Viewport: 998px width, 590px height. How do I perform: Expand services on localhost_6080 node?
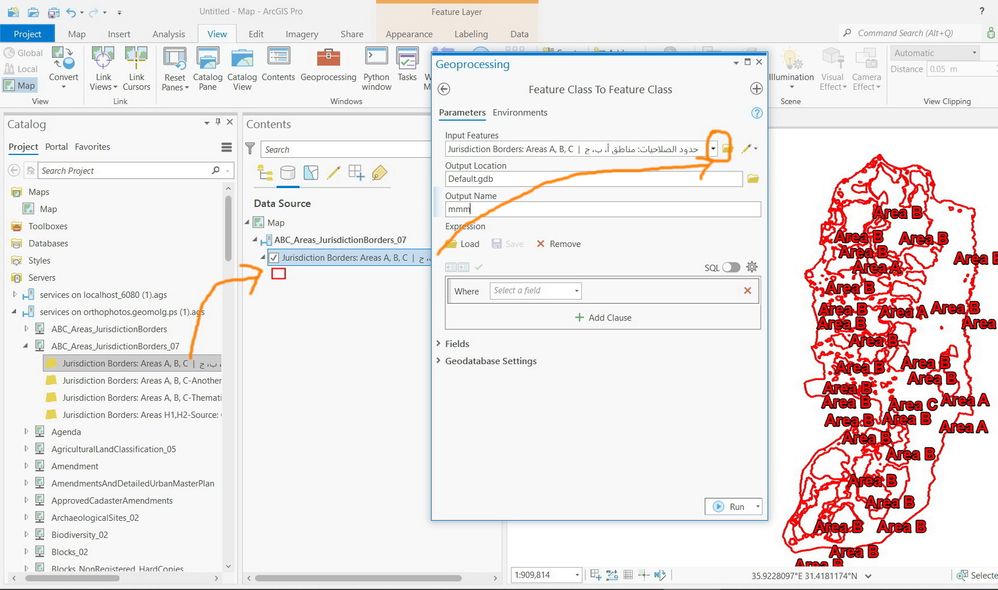tap(15, 295)
